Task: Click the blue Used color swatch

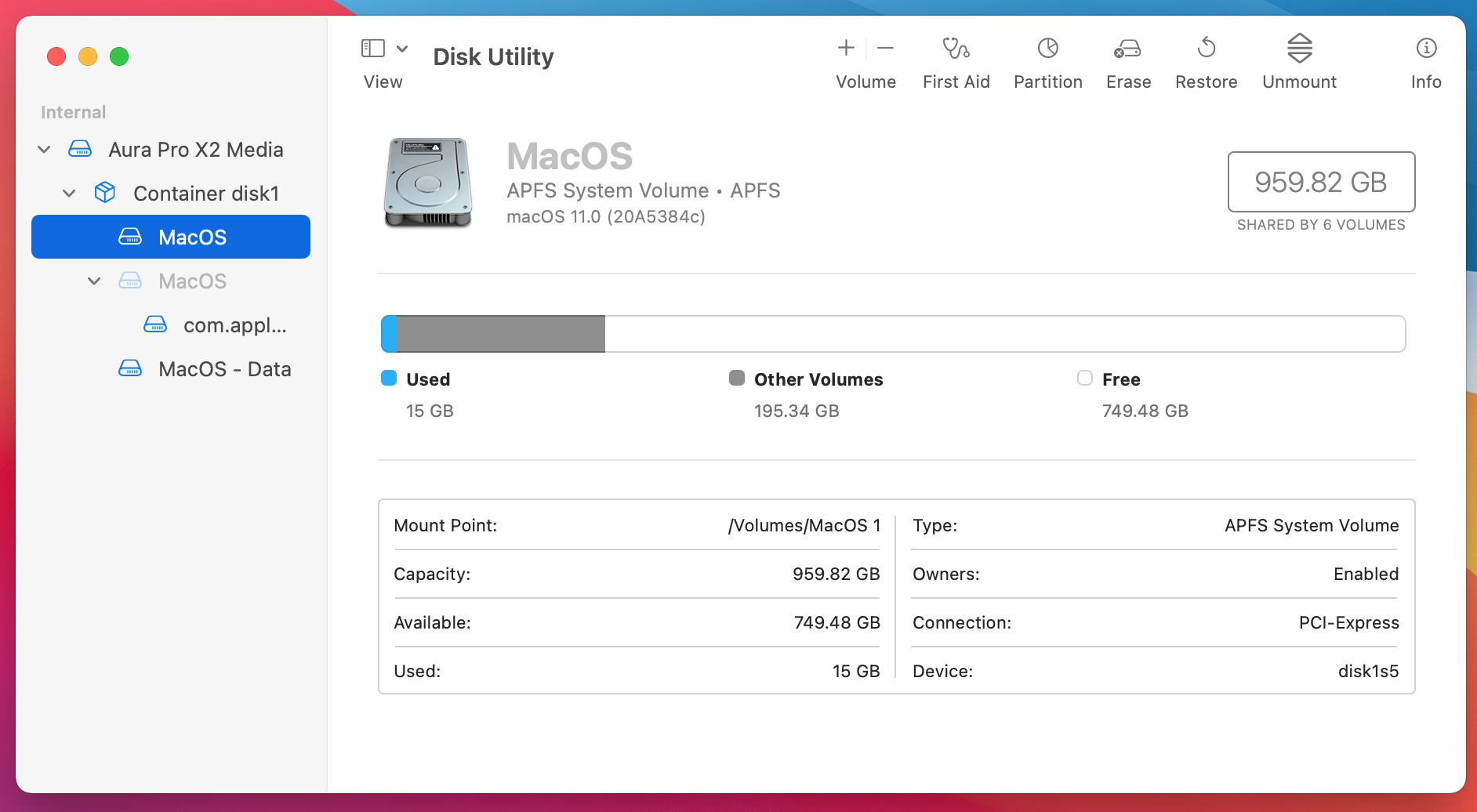Action: click(389, 379)
